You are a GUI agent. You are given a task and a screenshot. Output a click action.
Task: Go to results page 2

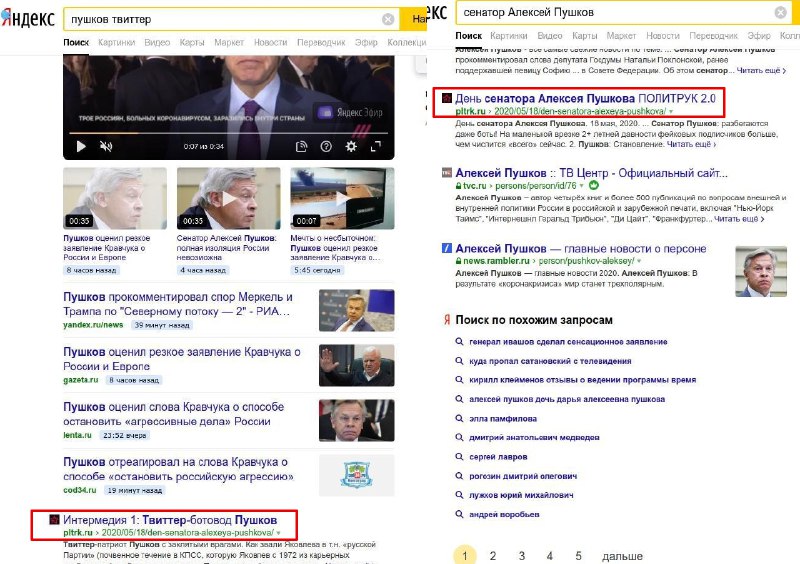point(493,556)
